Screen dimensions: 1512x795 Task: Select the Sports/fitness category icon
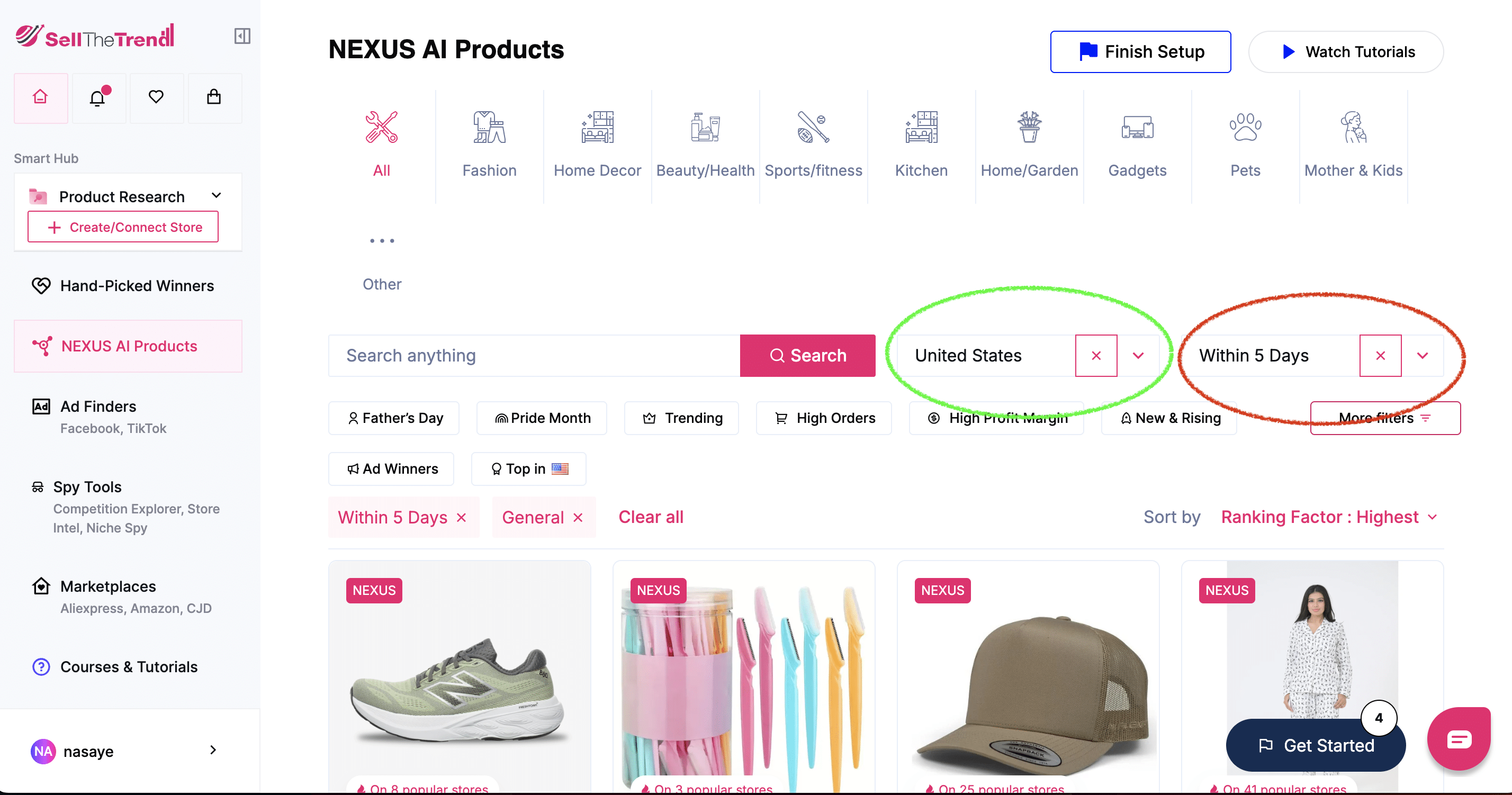(x=814, y=127)
